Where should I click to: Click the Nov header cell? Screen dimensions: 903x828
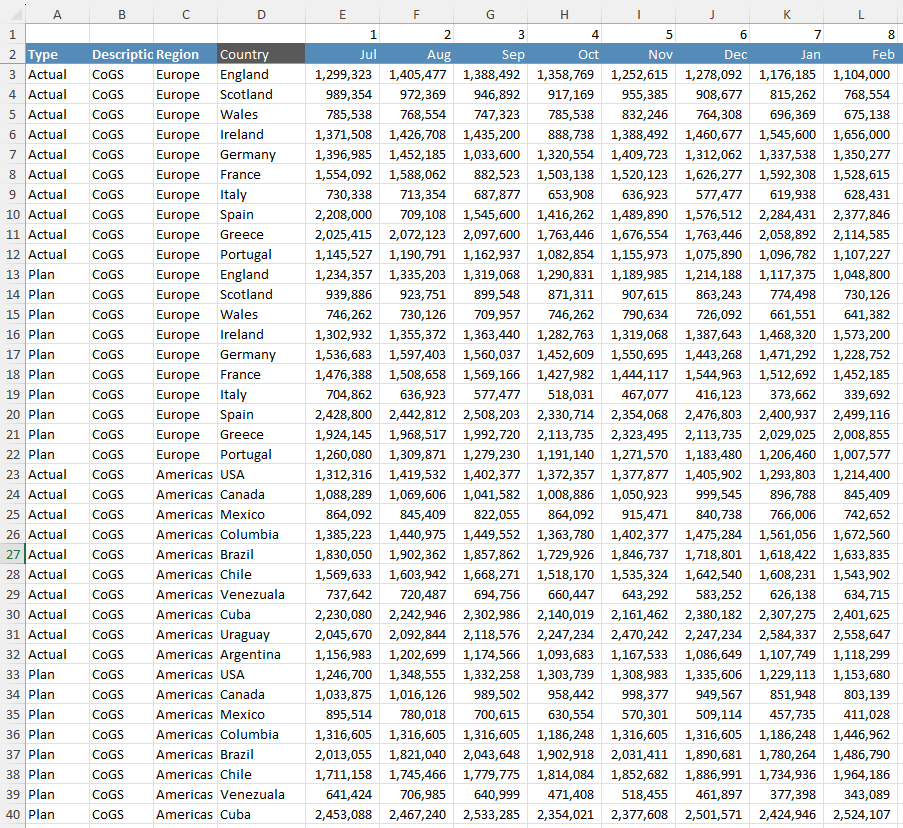[638, 54]
